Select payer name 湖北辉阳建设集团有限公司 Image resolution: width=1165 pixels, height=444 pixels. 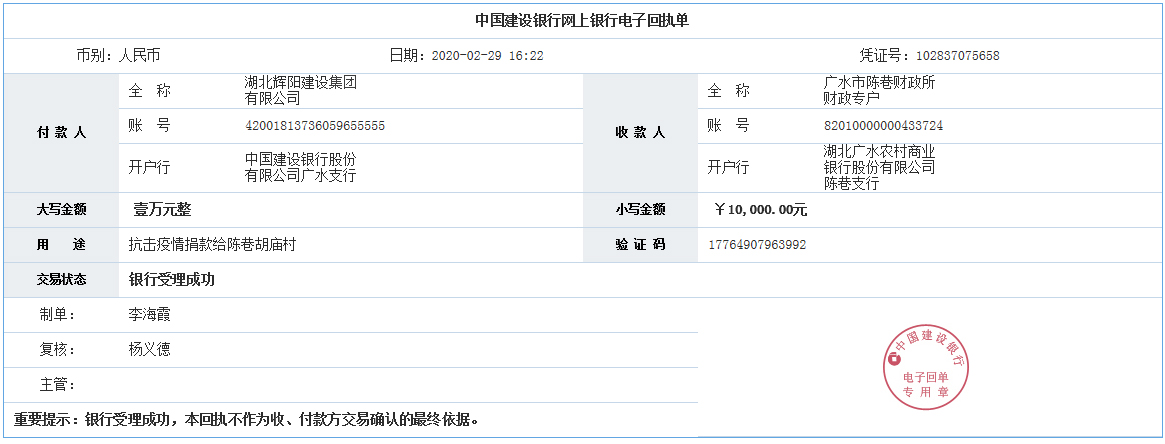coord(301,91)
